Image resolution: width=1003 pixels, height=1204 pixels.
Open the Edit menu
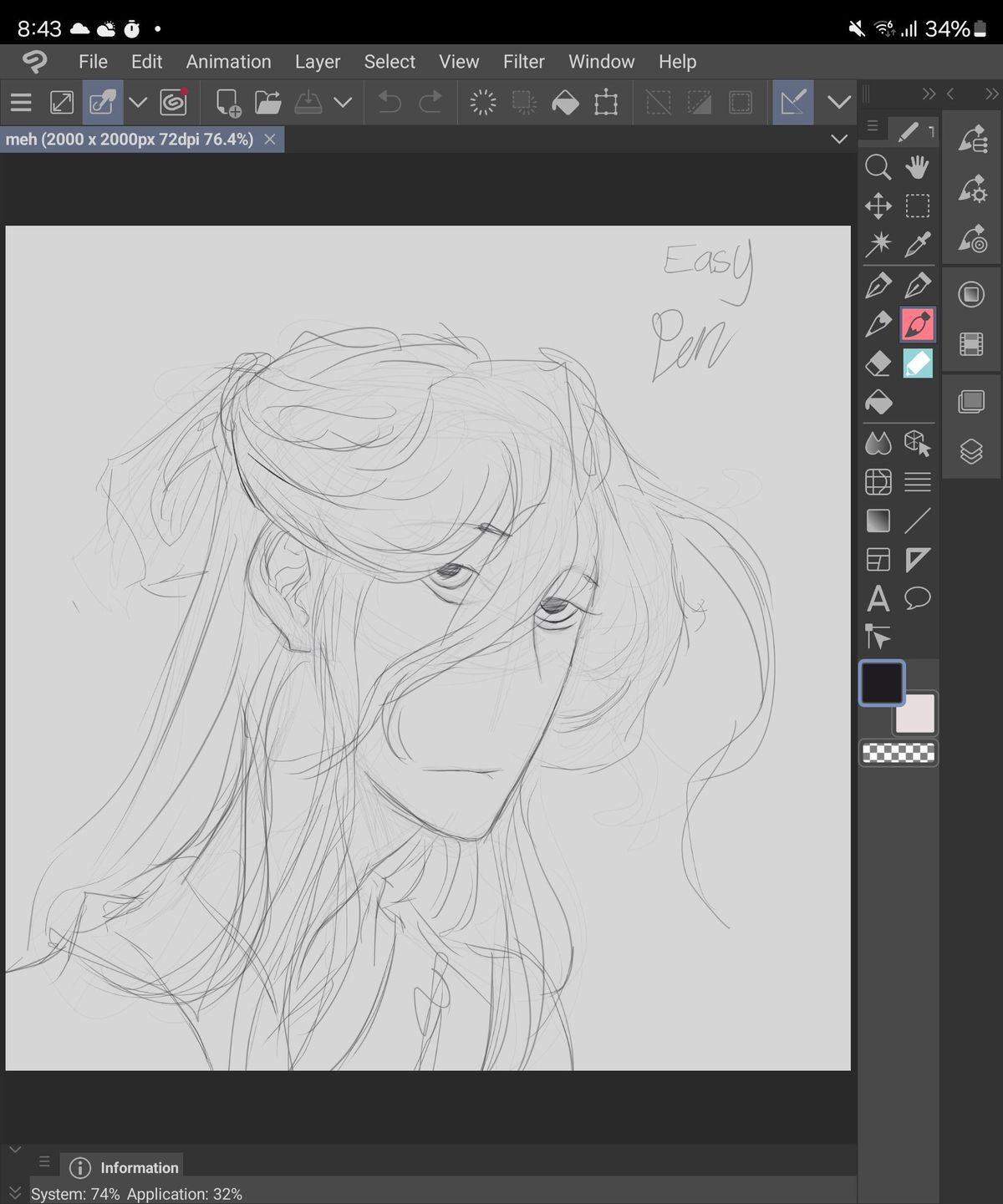pyautogui.click(x=146, y=62)
